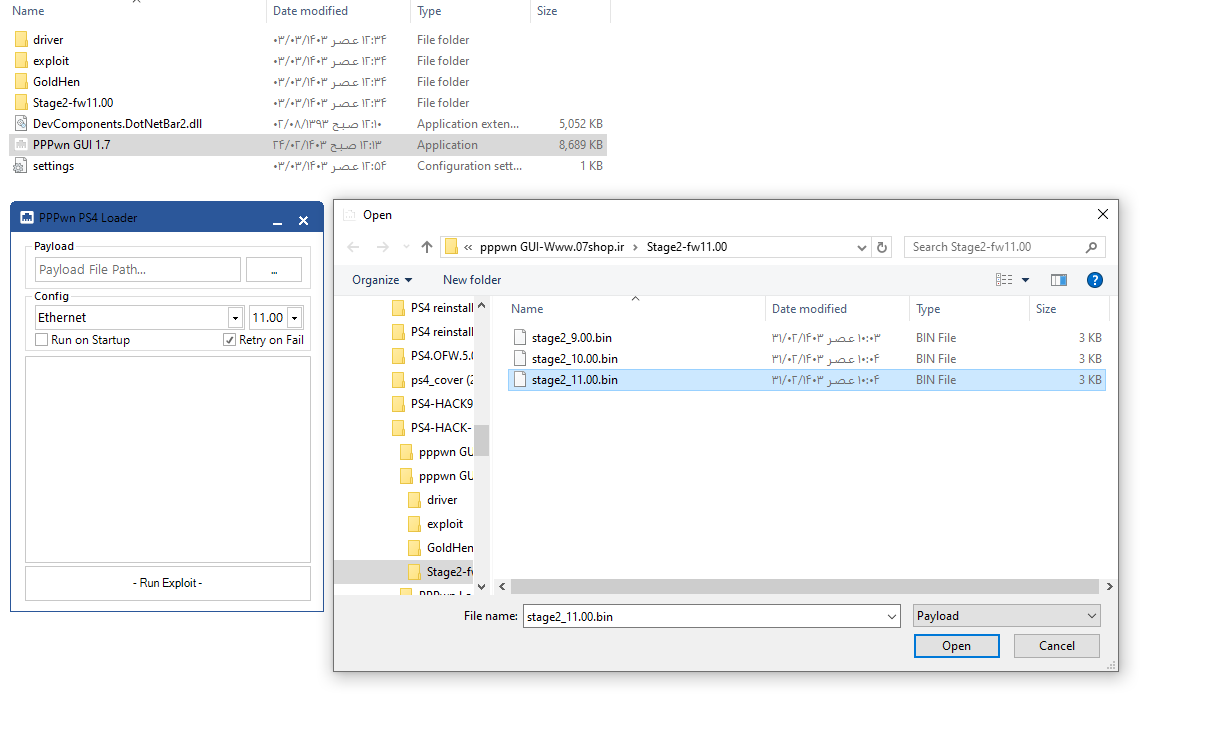Click the Cancel button in Open dialog
1206x734 pixels.
coord(1056,646)
